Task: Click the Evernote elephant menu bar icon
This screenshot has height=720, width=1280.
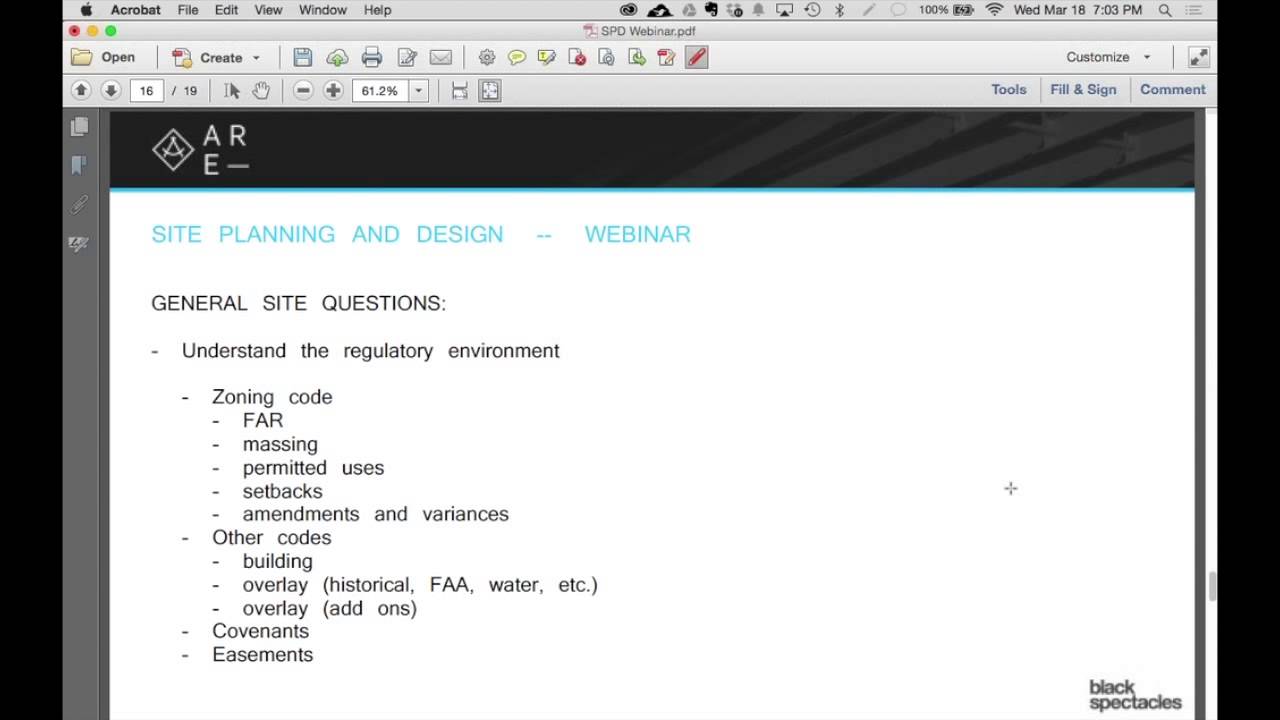Action: tap(711, 10)
